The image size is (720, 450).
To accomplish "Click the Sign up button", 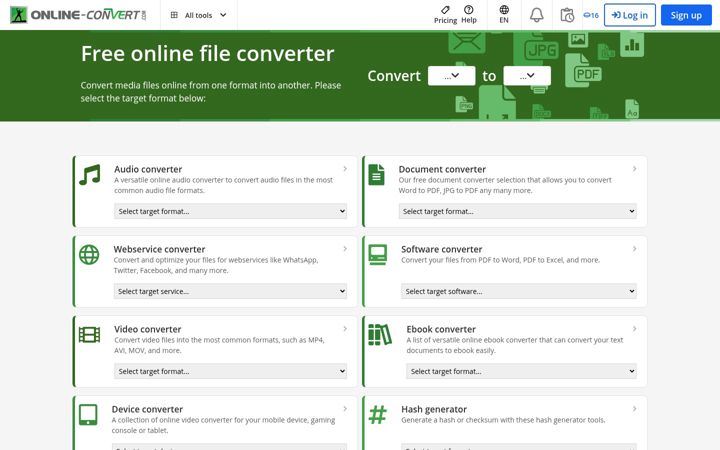I will (686, 15).
